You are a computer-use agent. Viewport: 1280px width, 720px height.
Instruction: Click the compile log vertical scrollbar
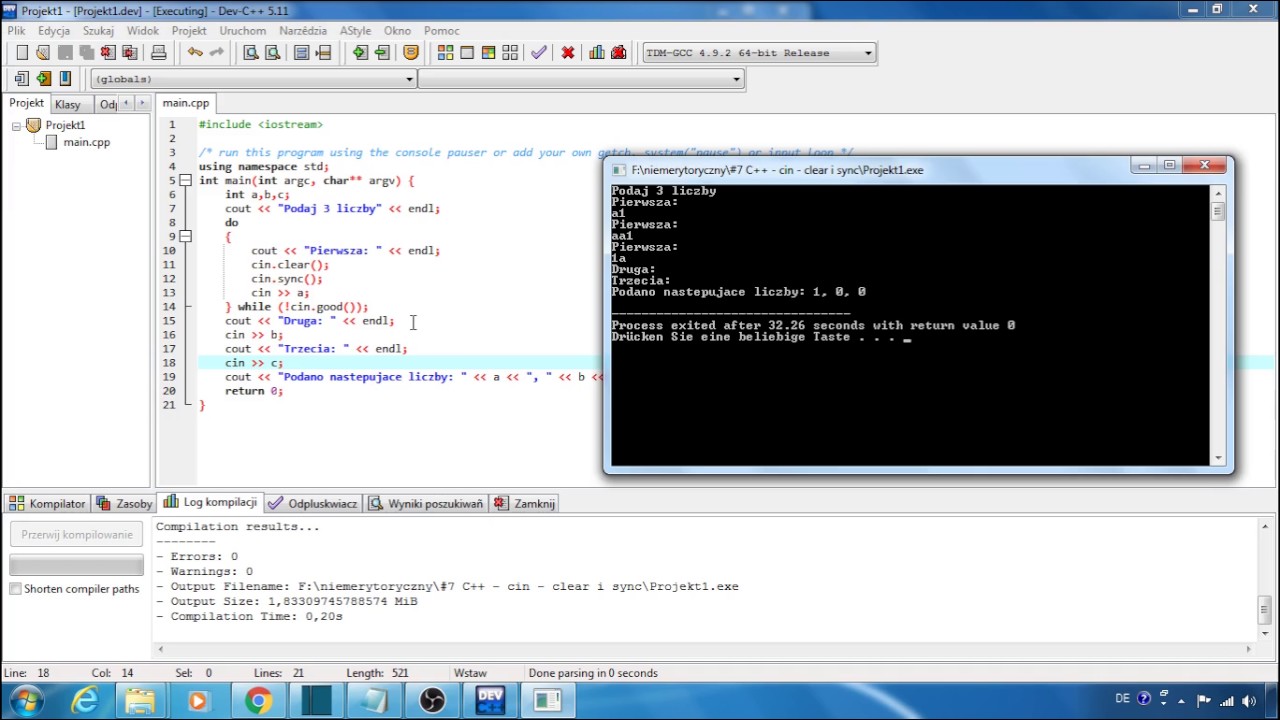point(1265,578)
